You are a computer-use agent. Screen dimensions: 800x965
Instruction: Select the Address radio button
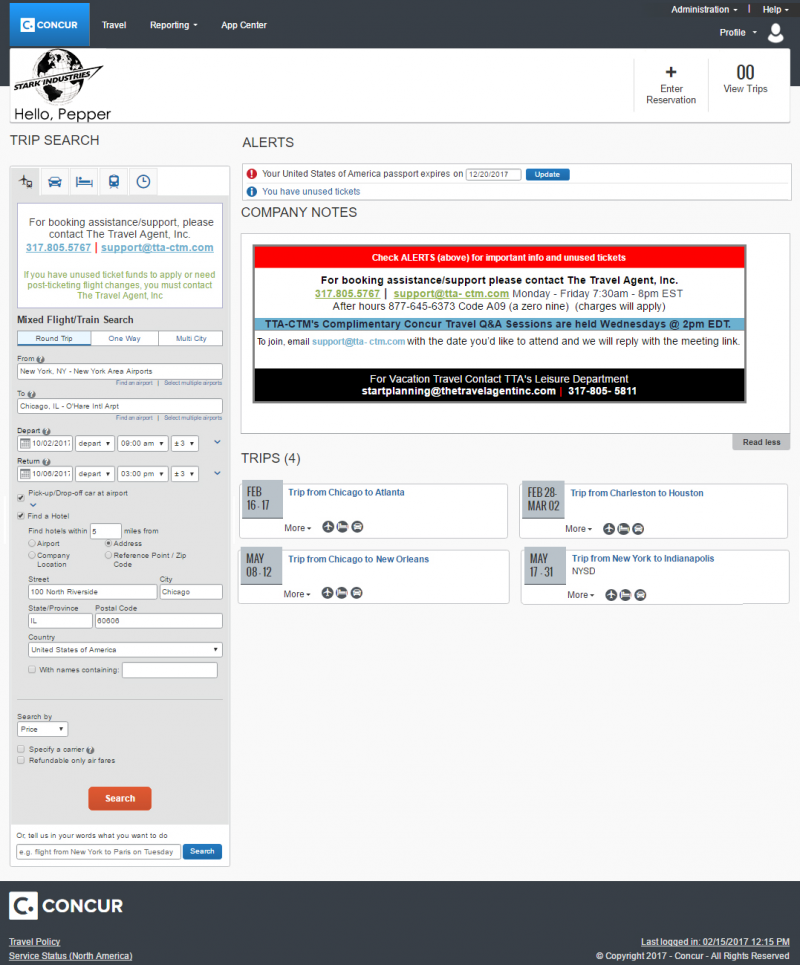(x=108, y=543)
